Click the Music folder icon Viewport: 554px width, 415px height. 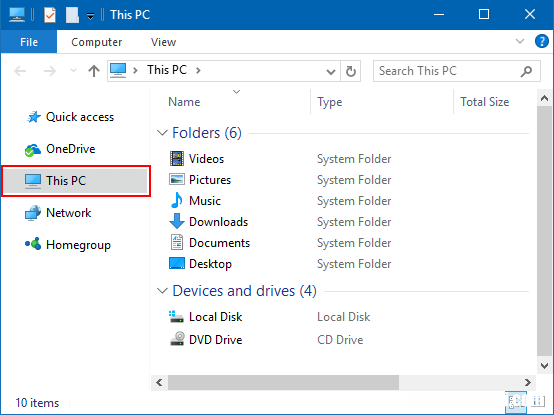[177, 200]
